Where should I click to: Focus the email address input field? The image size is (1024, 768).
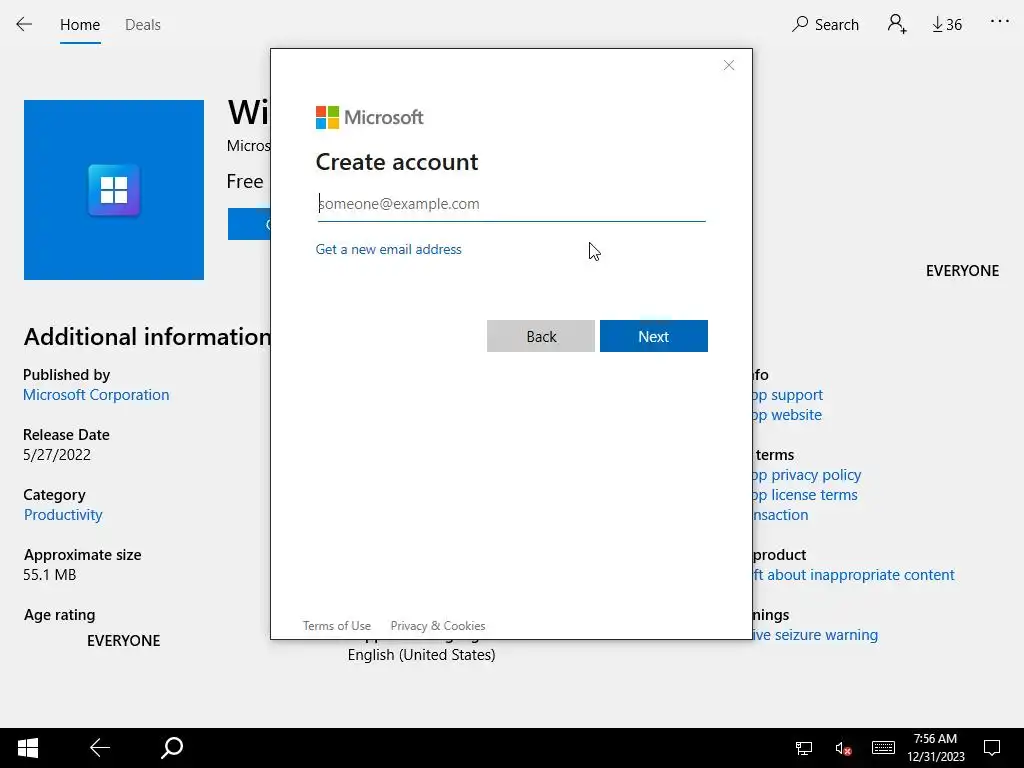(x=511, y=204)
